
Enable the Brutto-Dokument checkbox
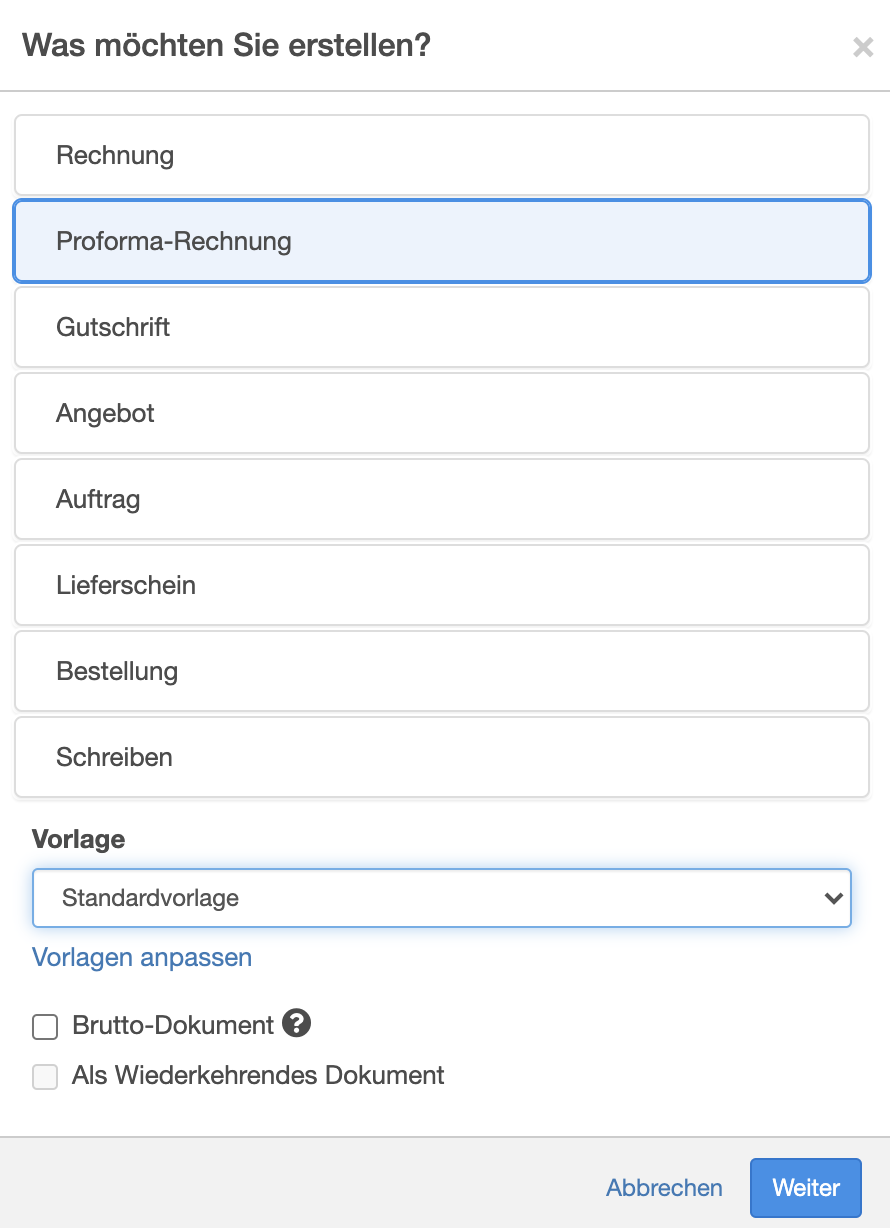45,1027
